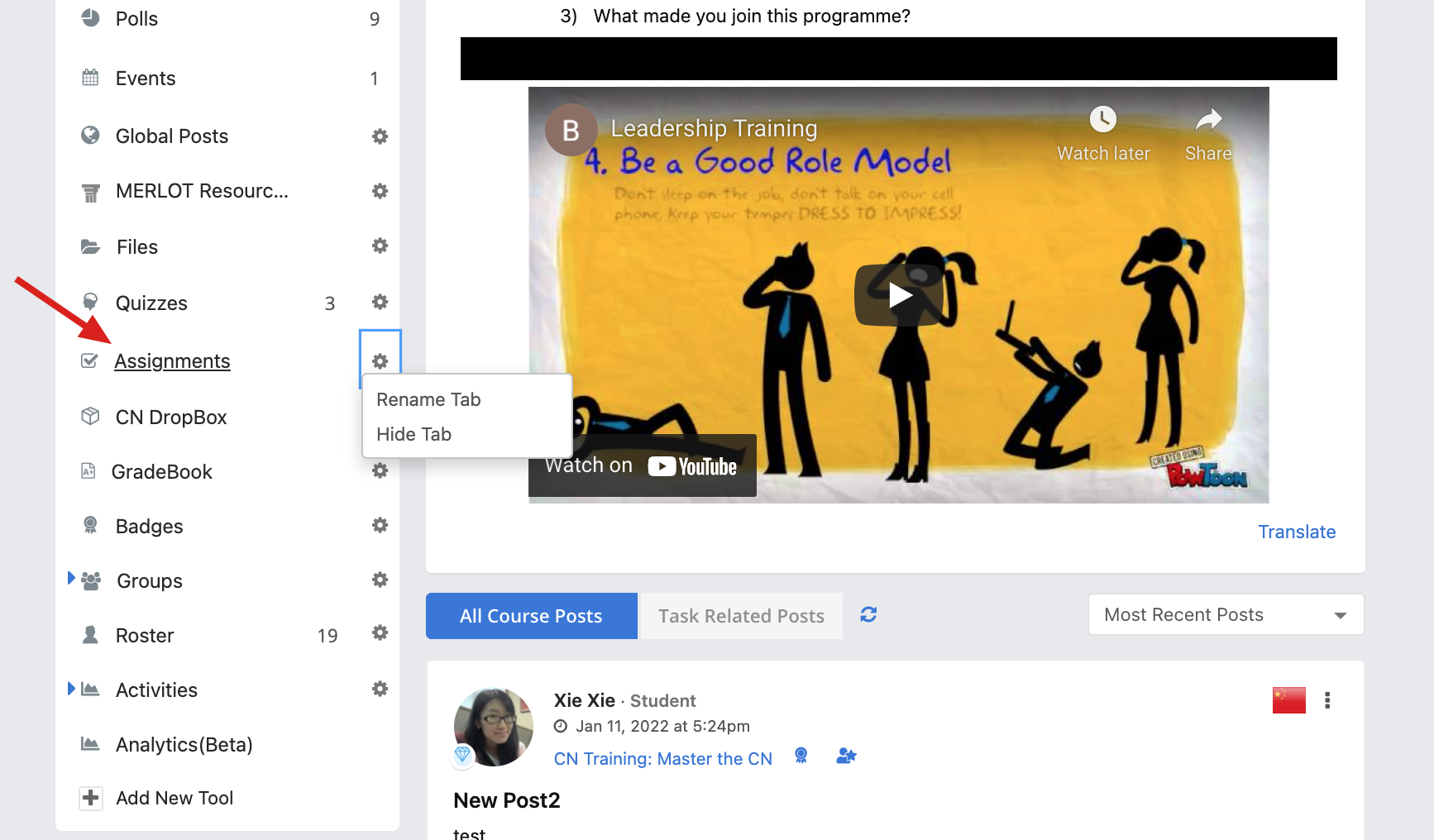Open gear settings for Global Posts
Image resolution: width=1434 pixels, height=840 pixels.
[380, 136]
